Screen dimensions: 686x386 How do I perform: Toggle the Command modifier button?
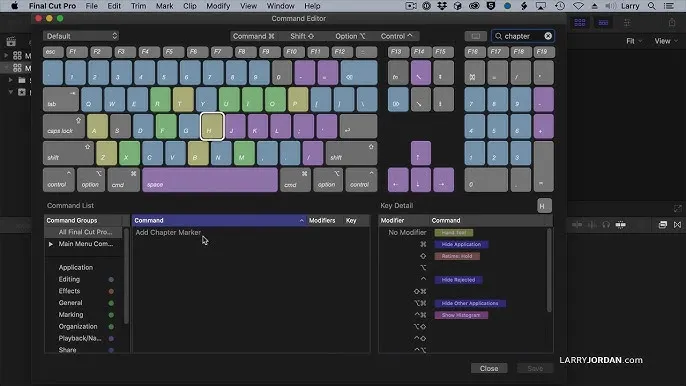[x=253, y=36]
